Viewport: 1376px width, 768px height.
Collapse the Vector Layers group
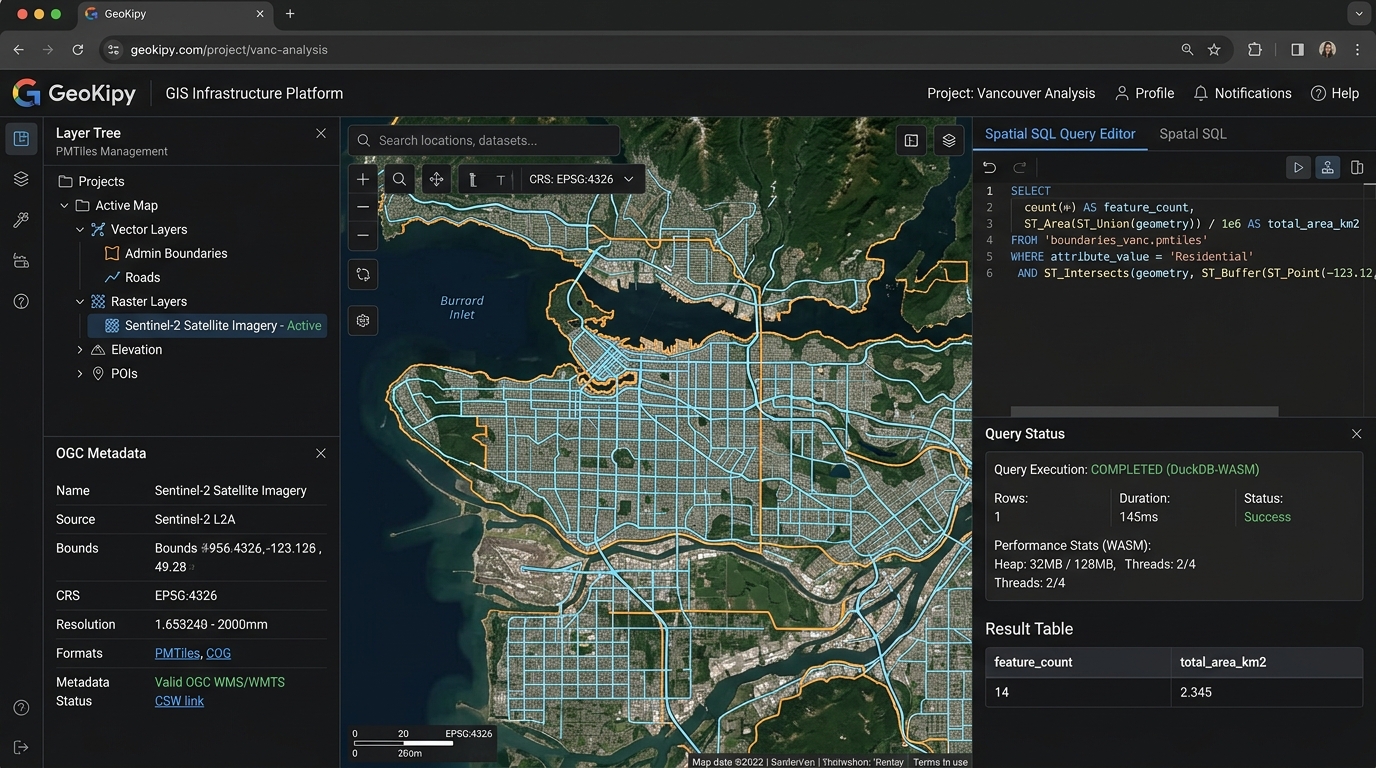(x=80, y=230)
